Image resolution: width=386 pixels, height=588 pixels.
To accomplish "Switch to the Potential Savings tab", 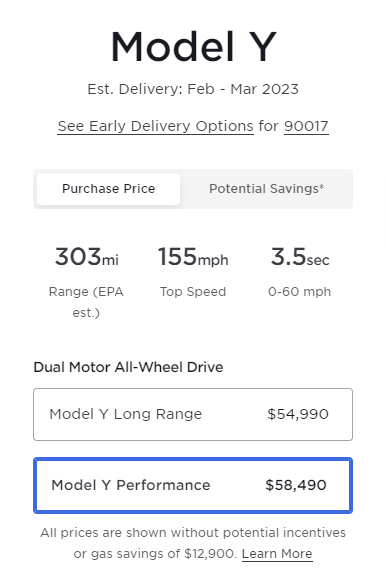I will tap(266, 189).
